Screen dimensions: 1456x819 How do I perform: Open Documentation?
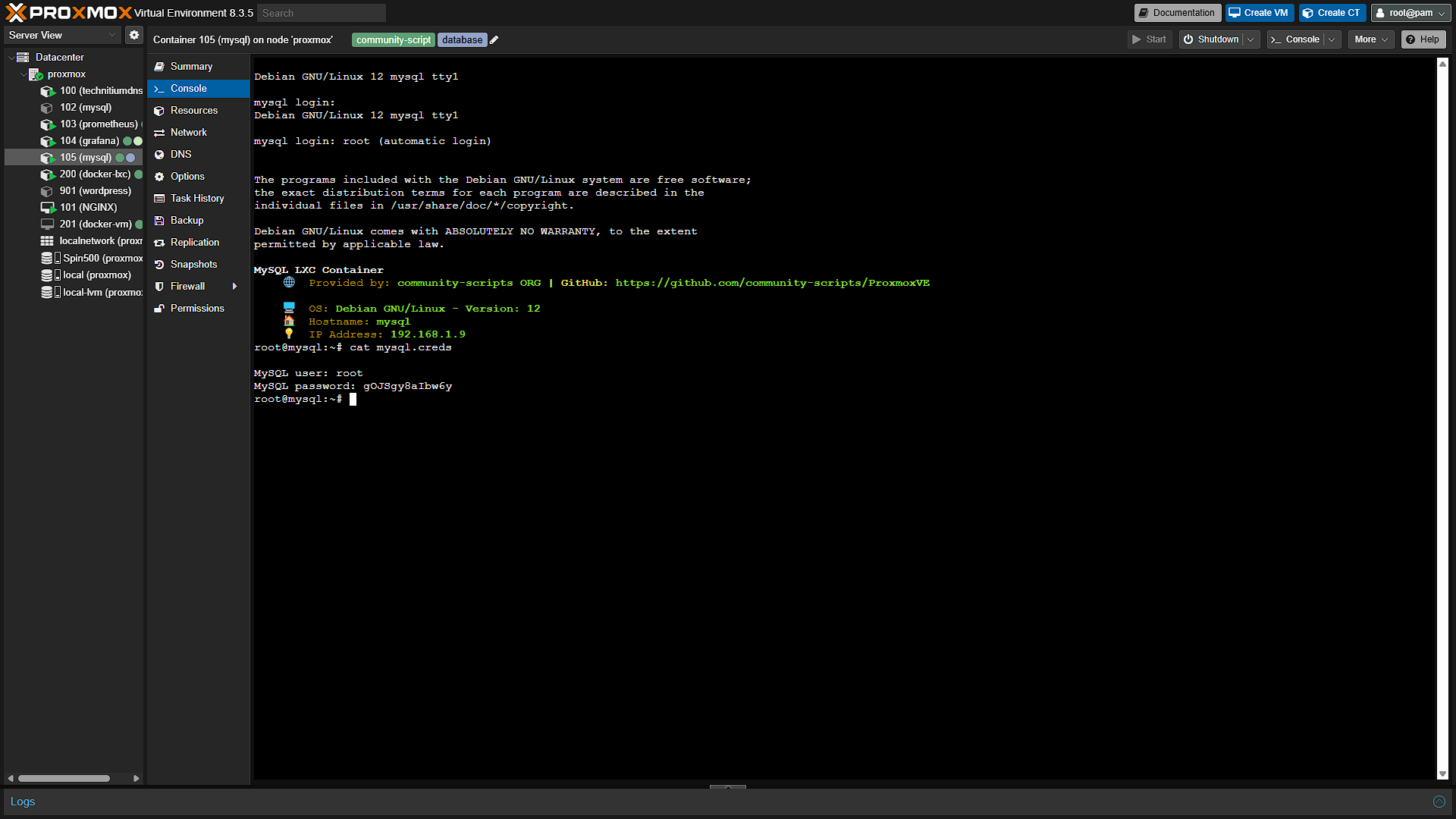tap(1177, 13)
